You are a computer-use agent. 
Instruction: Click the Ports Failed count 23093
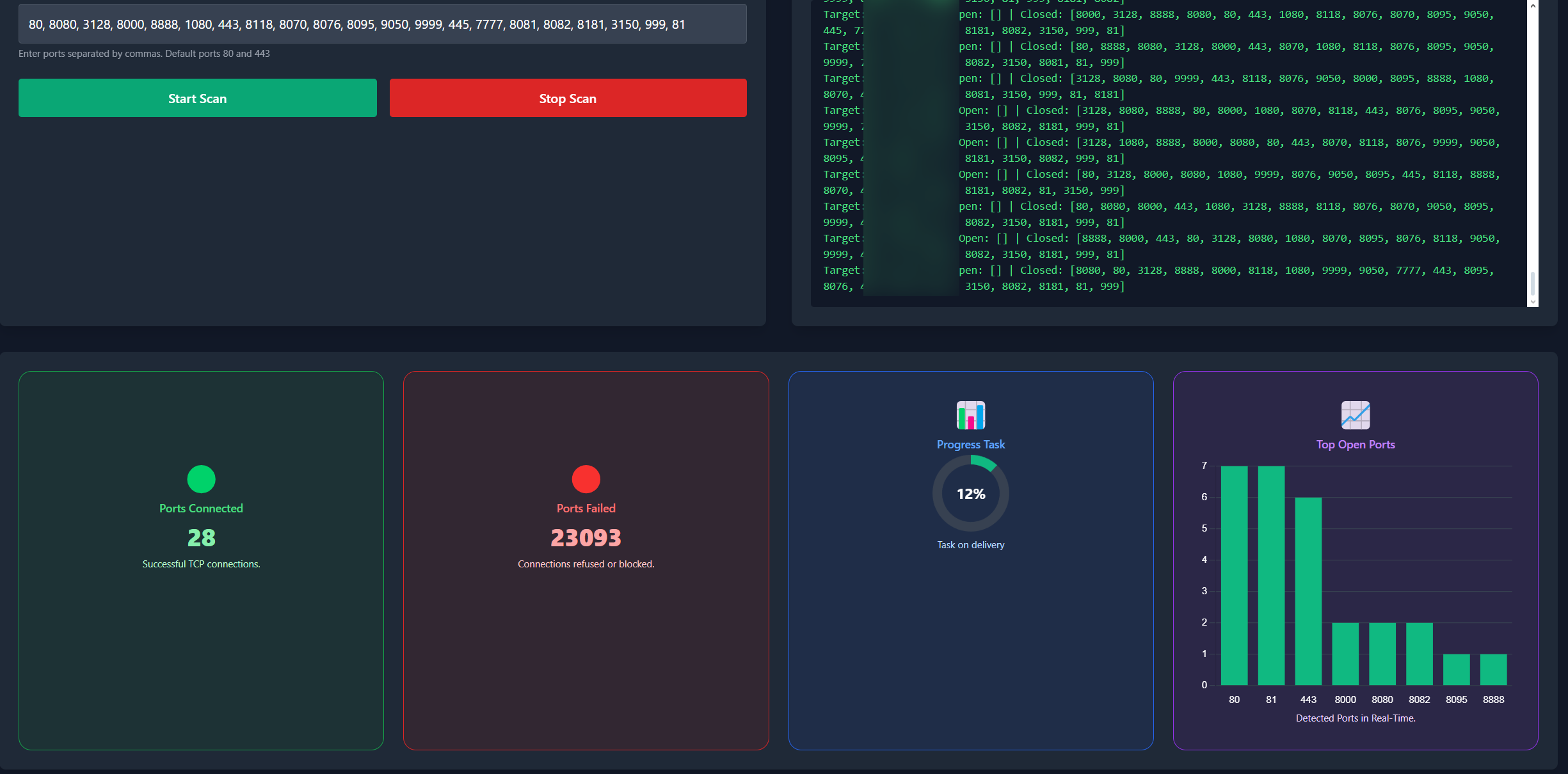click(586, 538)
